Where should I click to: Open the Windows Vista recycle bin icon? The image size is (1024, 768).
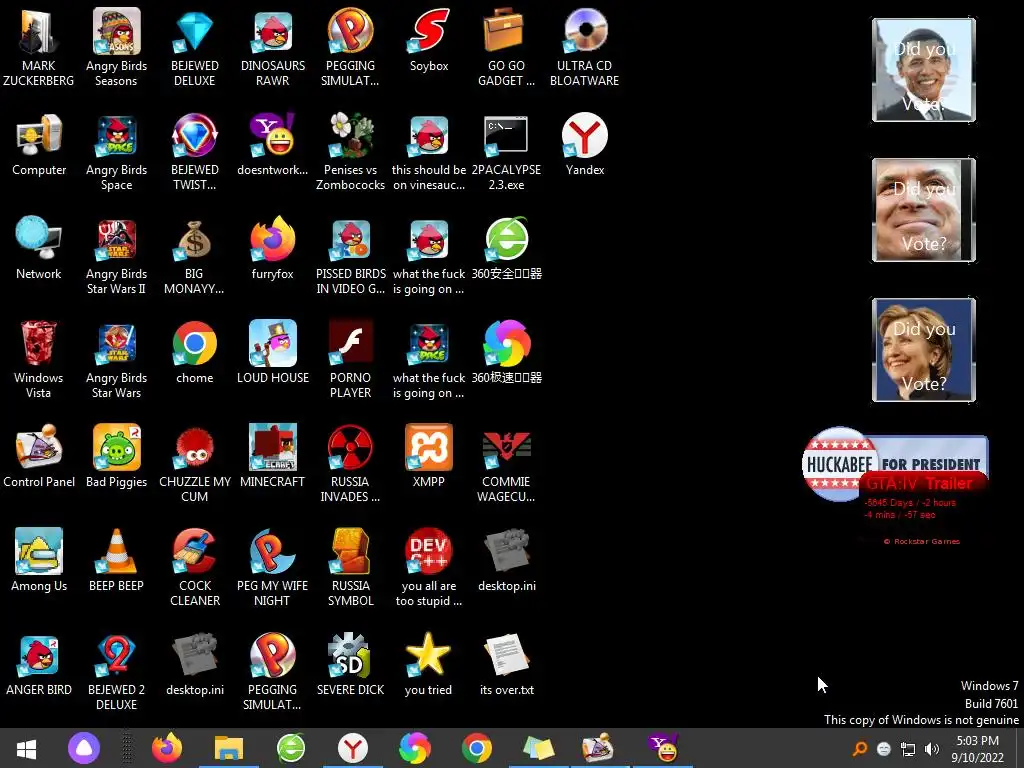[39, 359]
